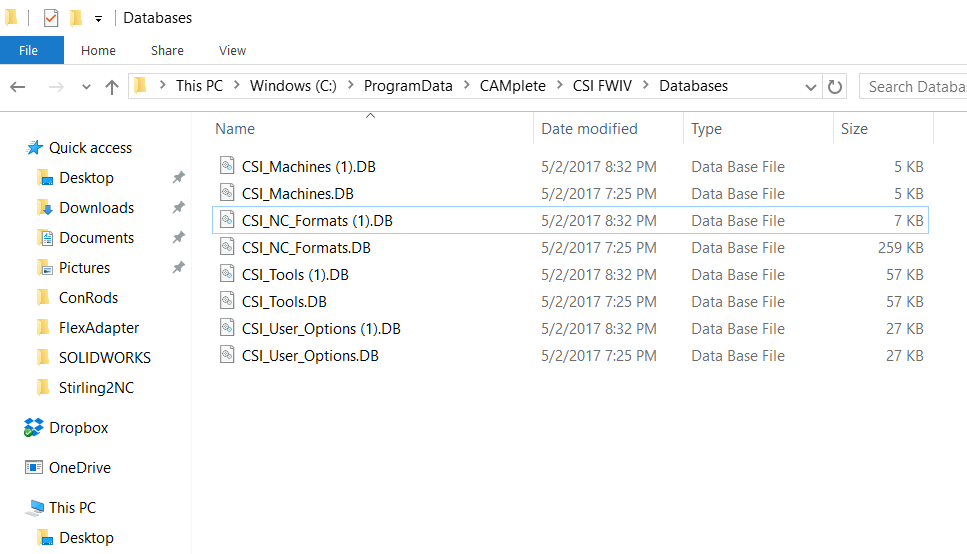Select the CSI_NC_Formats (1).DB file icon

[228, 220]
